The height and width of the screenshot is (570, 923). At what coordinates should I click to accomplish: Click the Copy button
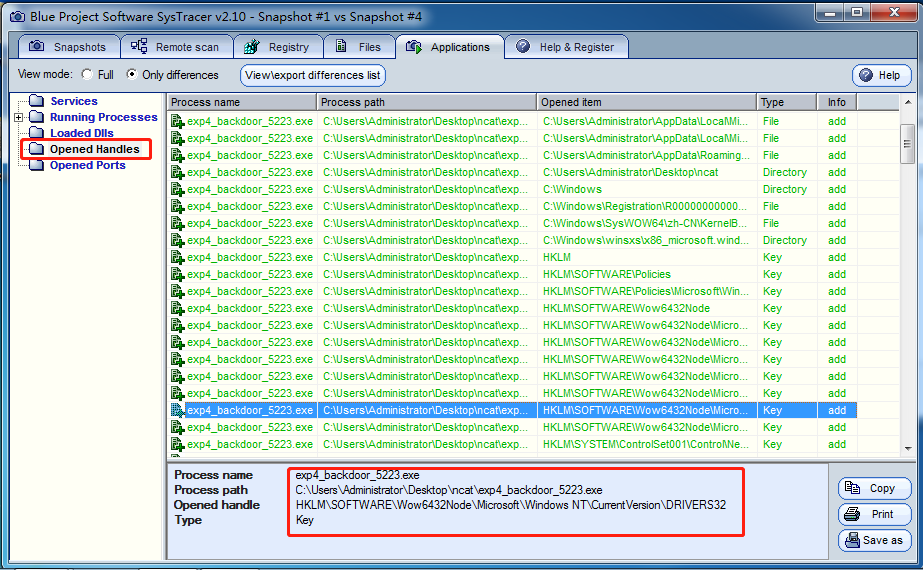coord(874,488)
